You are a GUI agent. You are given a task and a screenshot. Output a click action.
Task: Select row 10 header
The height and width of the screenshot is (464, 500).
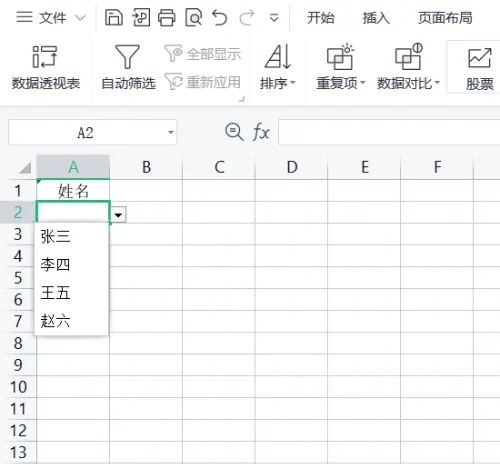18,387
